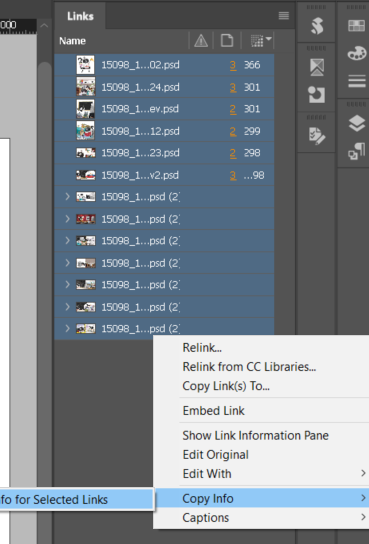
Task: Open the Pages panel grid icon
Action: 357,26
